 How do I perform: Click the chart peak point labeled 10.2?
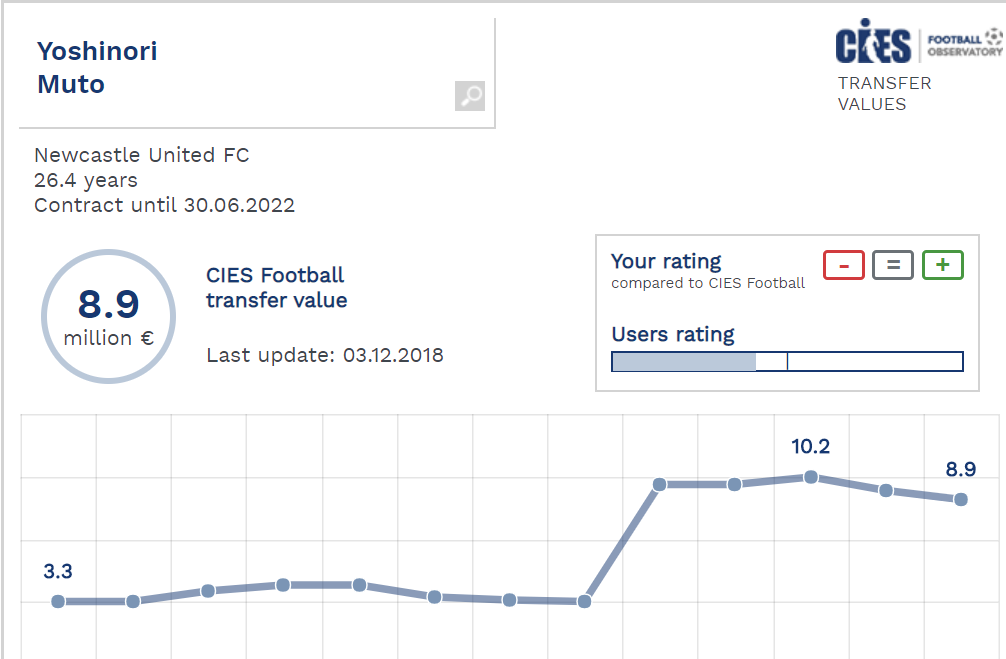coord(811,477)
